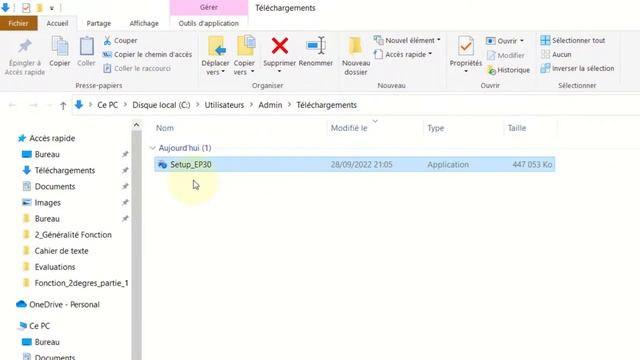Collapse the Aujourd'hui group
Viewport: 640px width, 360px height.
pos(153,148)
